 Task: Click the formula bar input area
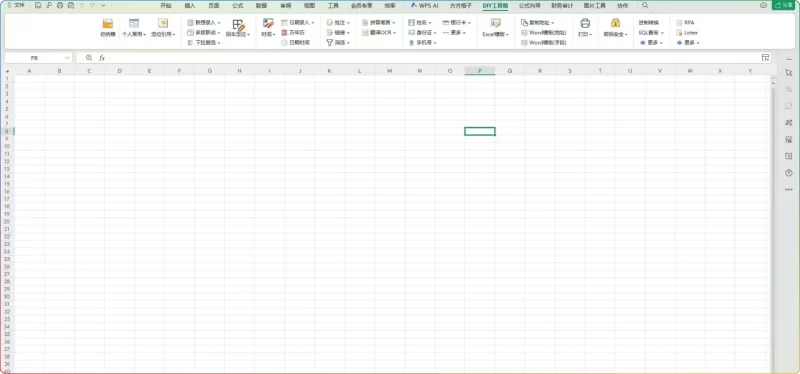click(434, 58)
